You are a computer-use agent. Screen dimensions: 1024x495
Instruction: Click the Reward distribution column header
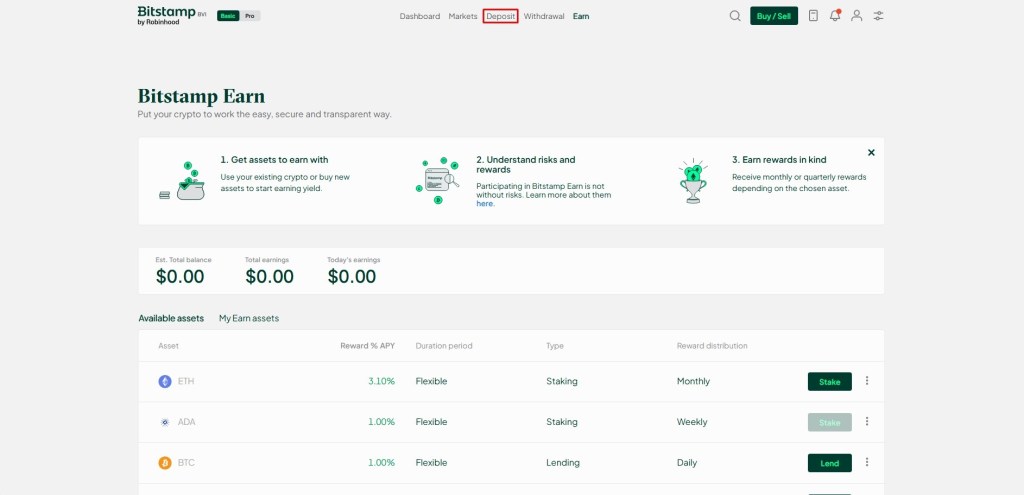tap(712, 346)
